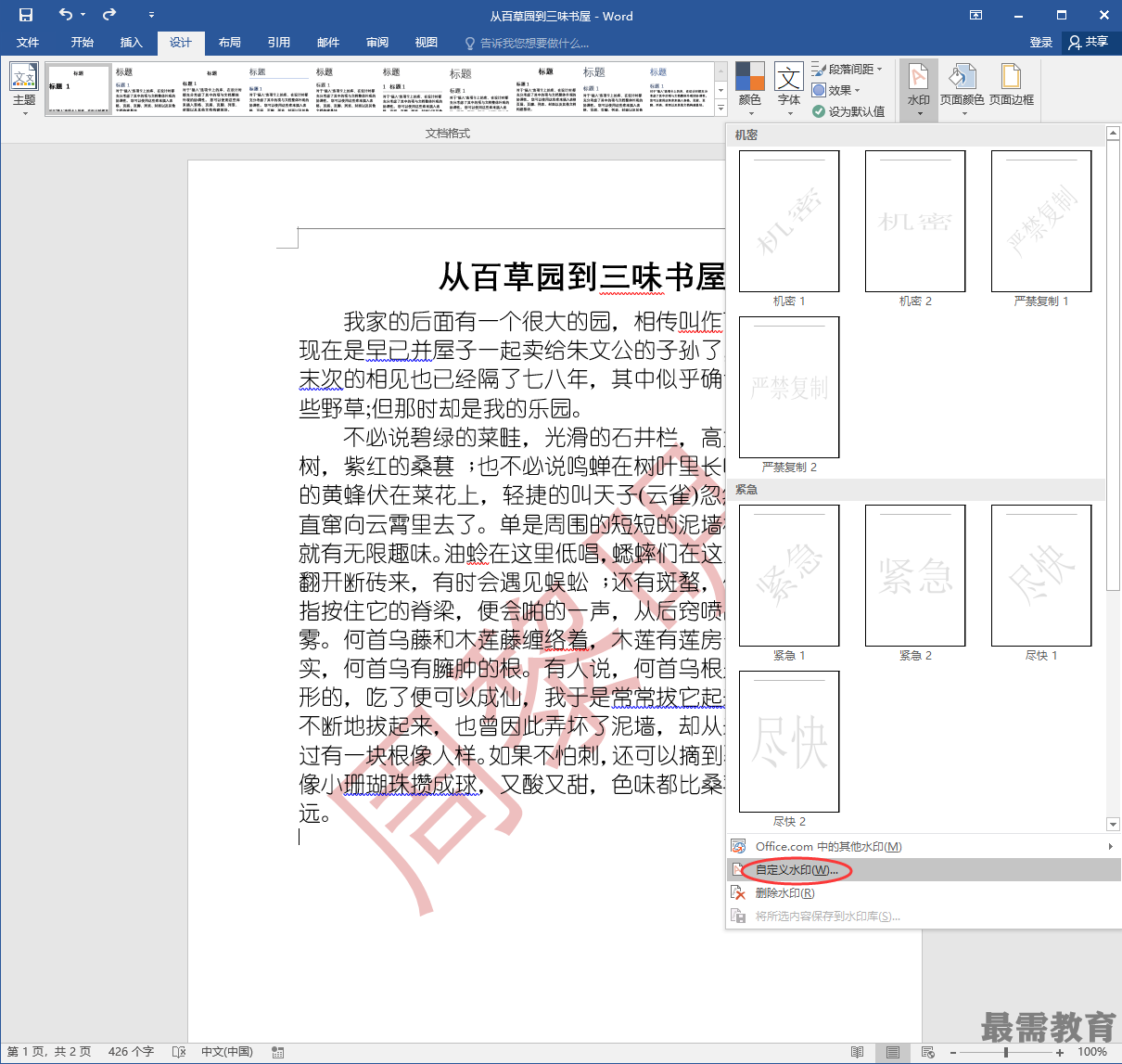This screenshot has height=1064, width=1122.
Task: Click the Tell Me search box
Action: click(527, 44)
